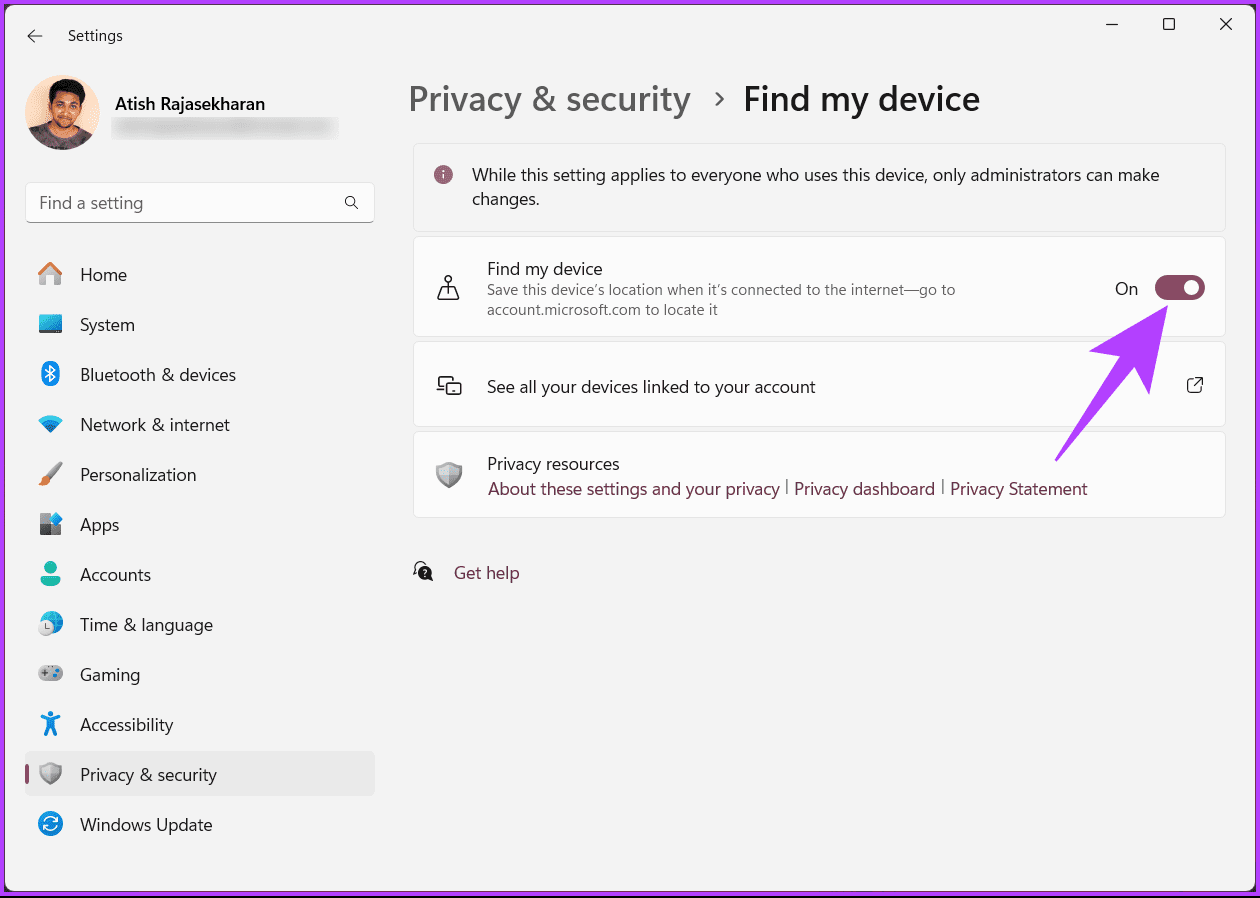
Task: Click the info icon in administrator notice
Action: pyautogui.click(x=443, y=175)
